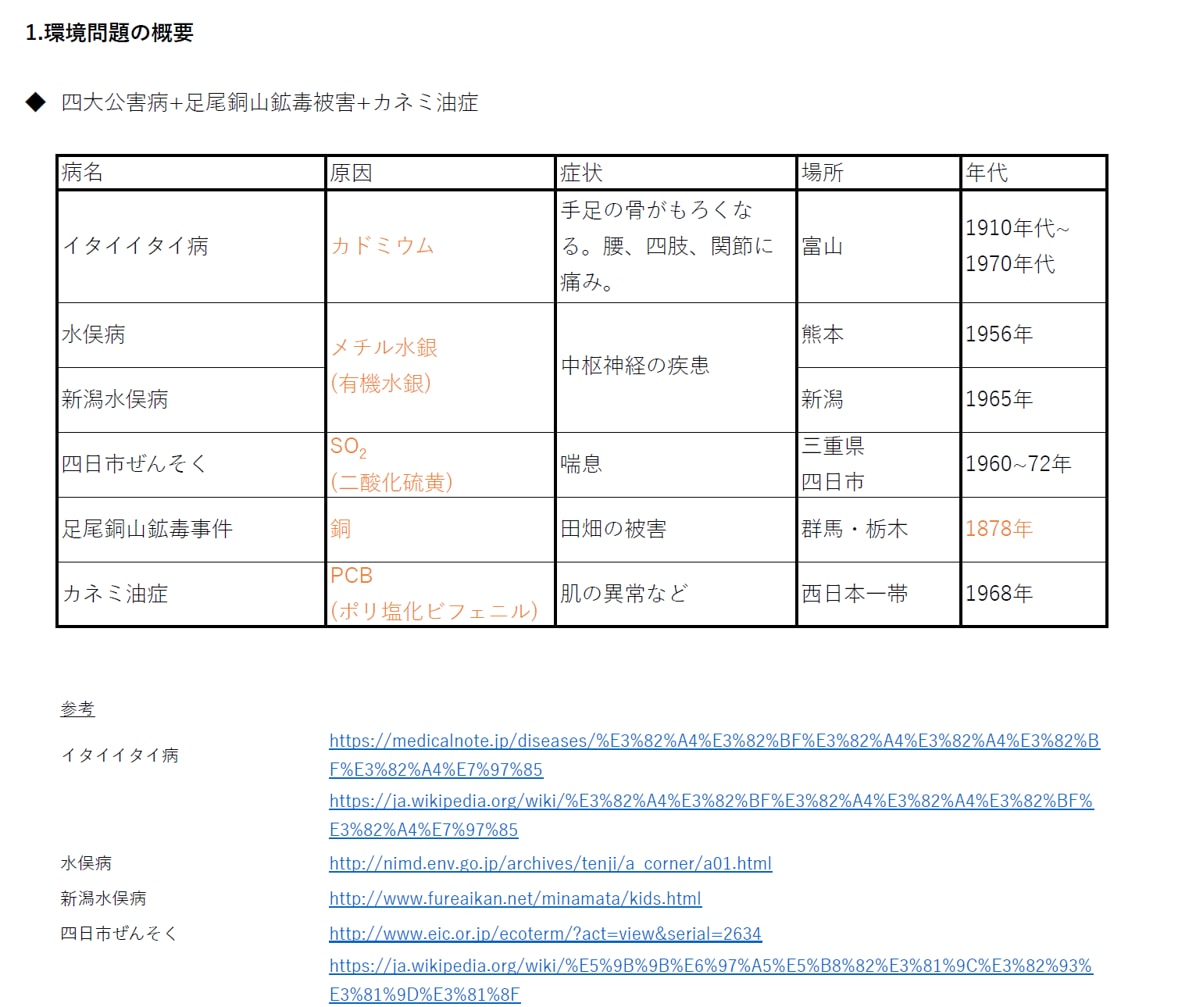
Task: Click the 新潟 location cell
Action: (x=878, y=400)
